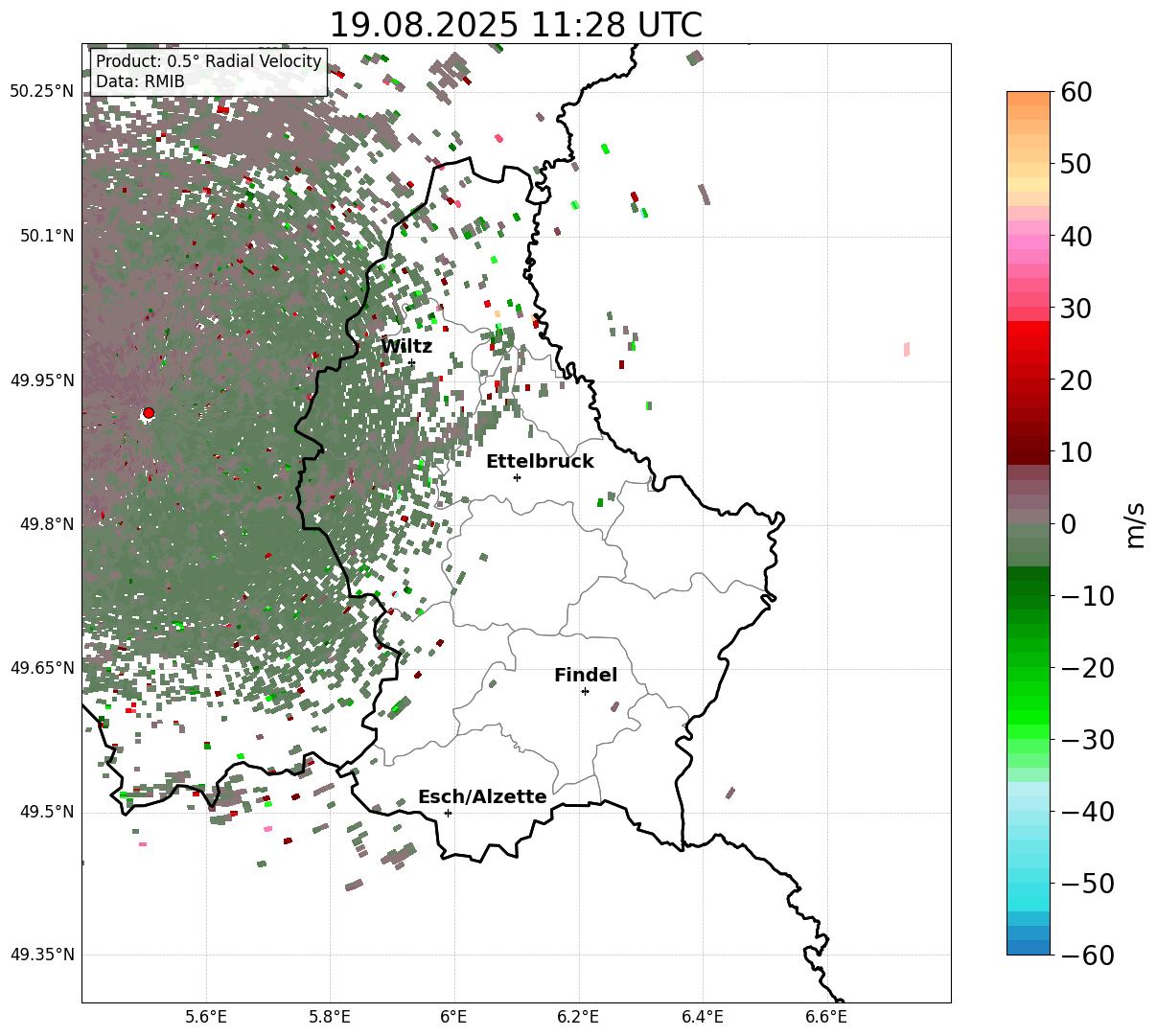The height and width of the screenshot is (1036, 1157).
Task: Click the Findel city label
Action: tap(586, 675)
